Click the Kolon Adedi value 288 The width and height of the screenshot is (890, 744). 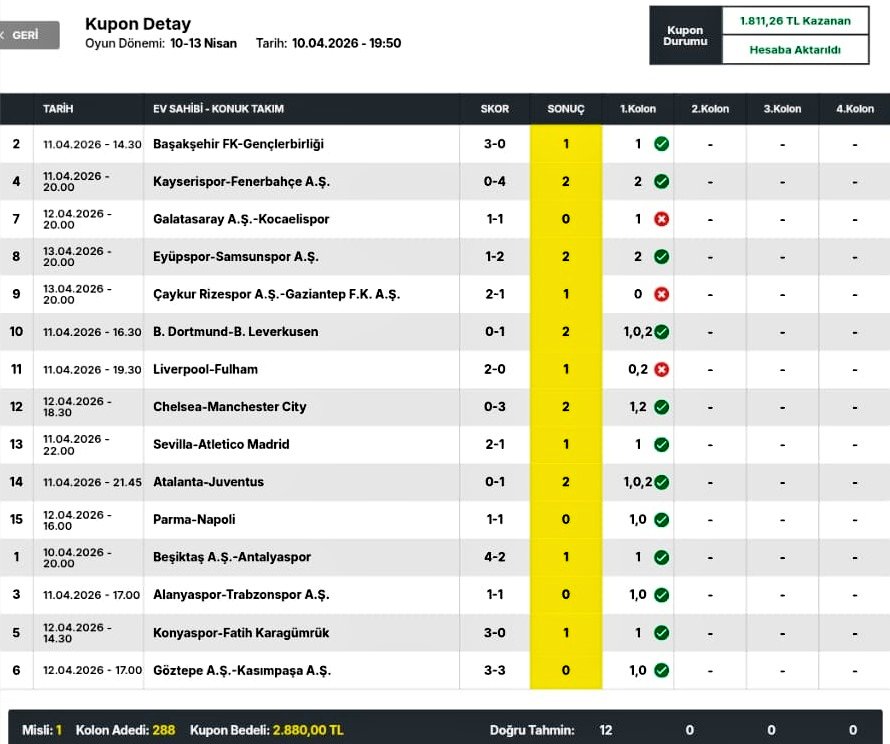click(x=163, y=730)
